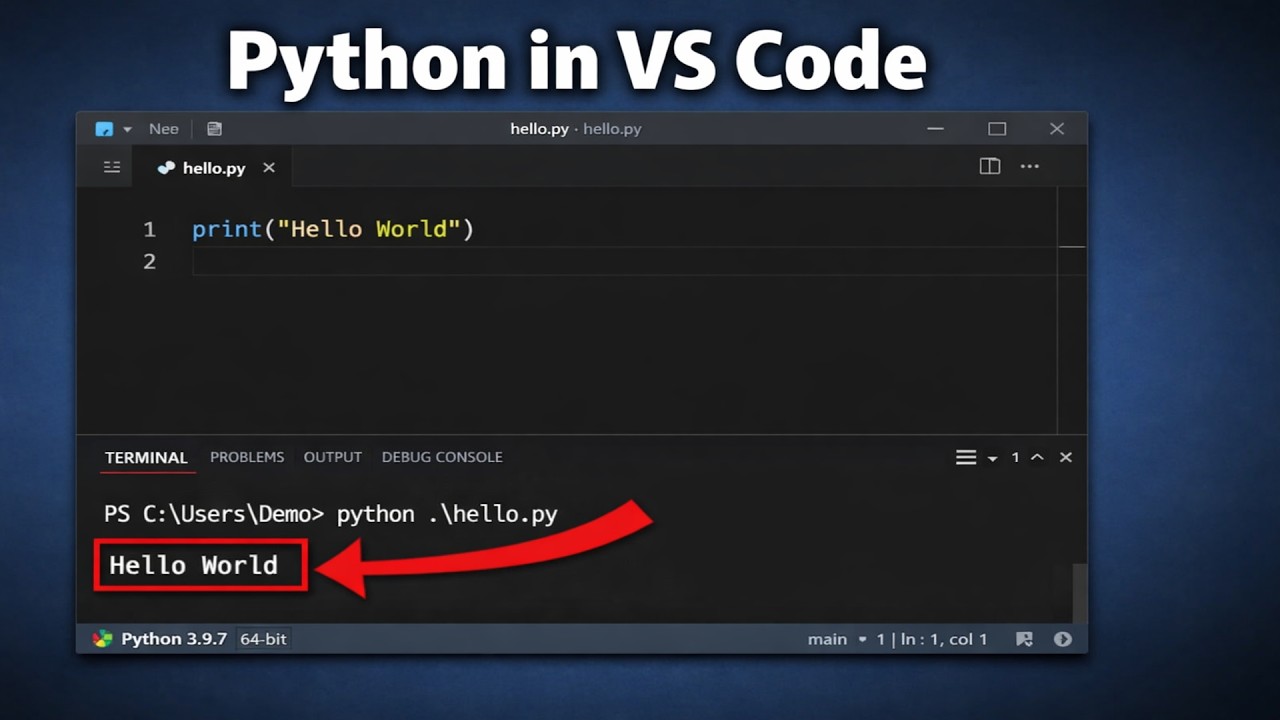Click the terminal number 1 in panel header

click(x=1015, y=457)
